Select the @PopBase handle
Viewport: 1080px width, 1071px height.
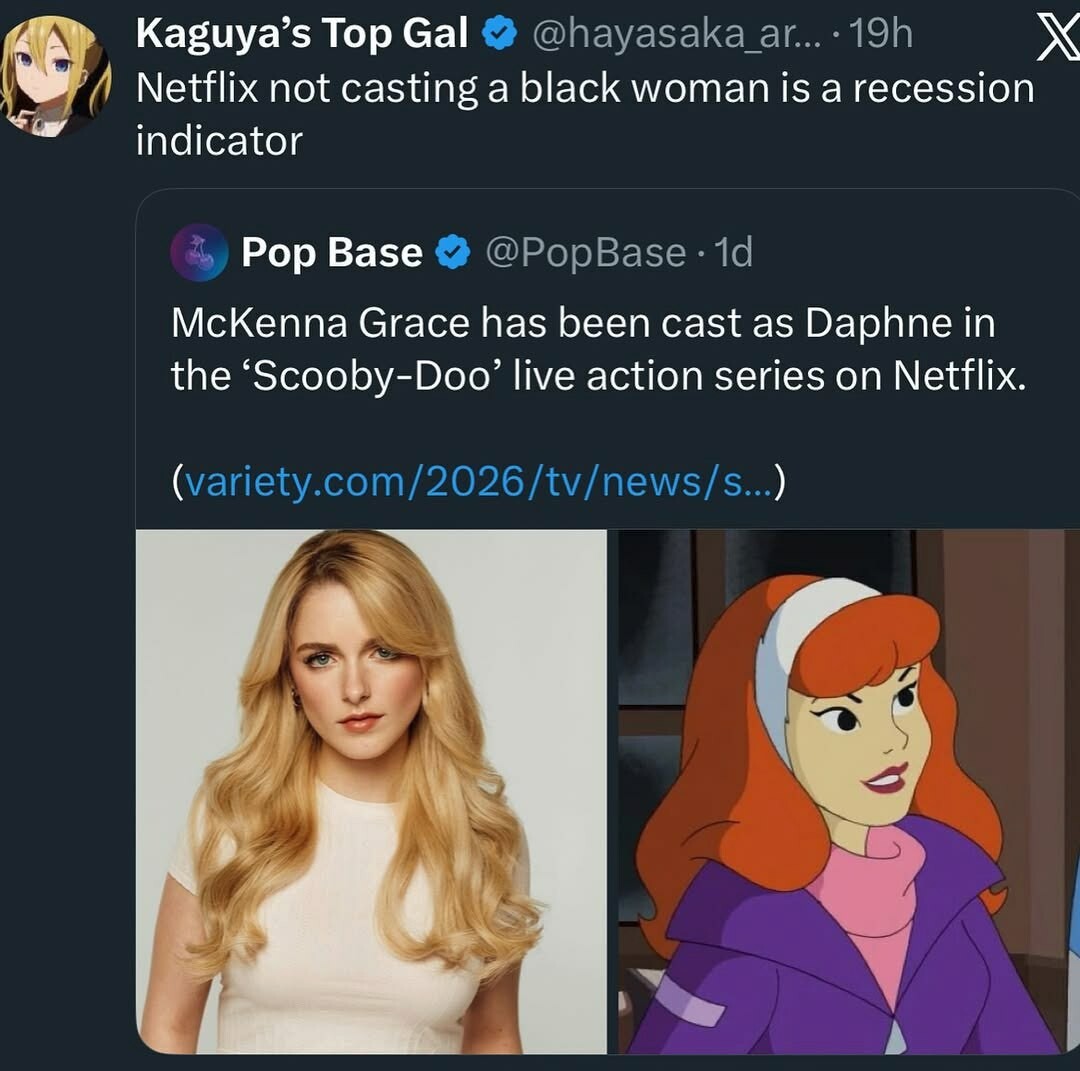point(585,253)
